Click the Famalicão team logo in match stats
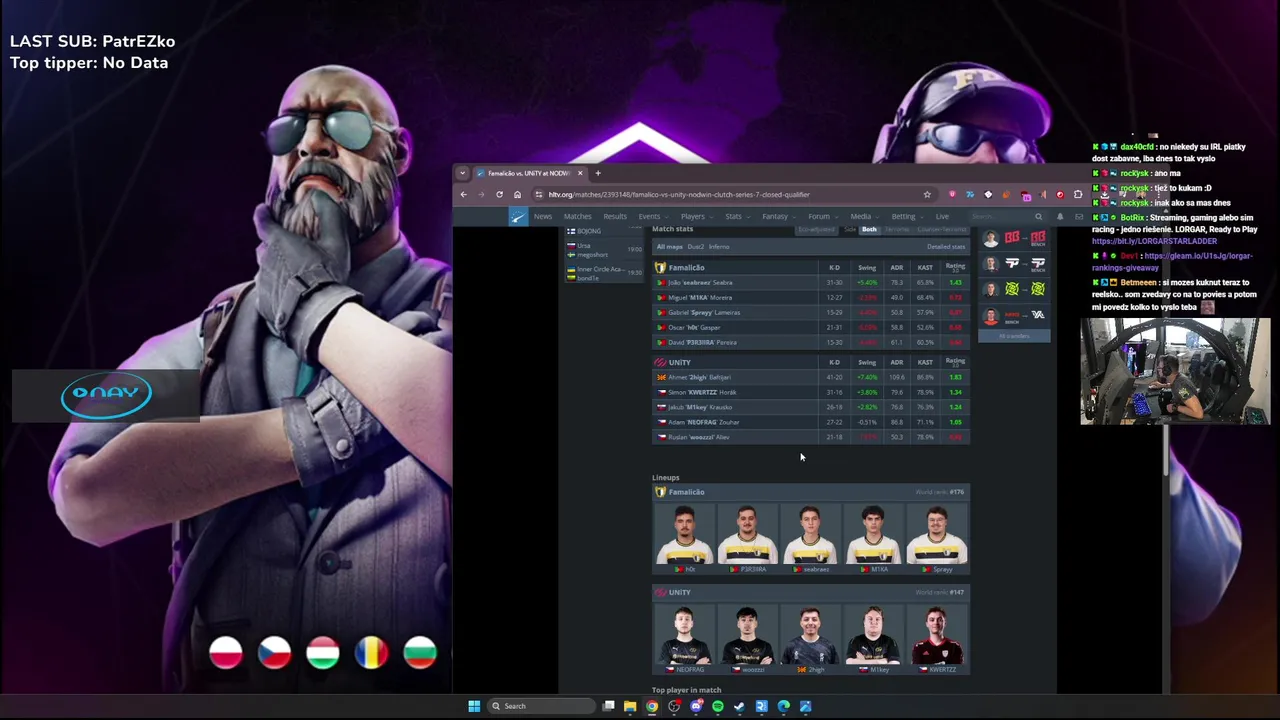This screenshot has height=720, width=1280. pyautogui.click(x=660, y=268)
